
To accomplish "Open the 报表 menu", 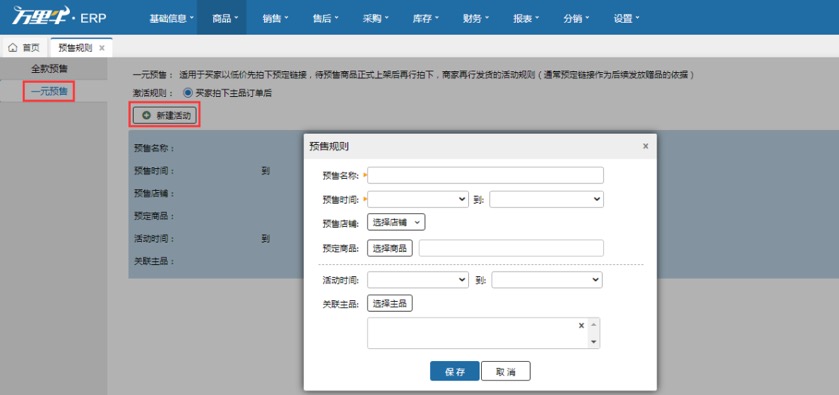I will [526, 18].
